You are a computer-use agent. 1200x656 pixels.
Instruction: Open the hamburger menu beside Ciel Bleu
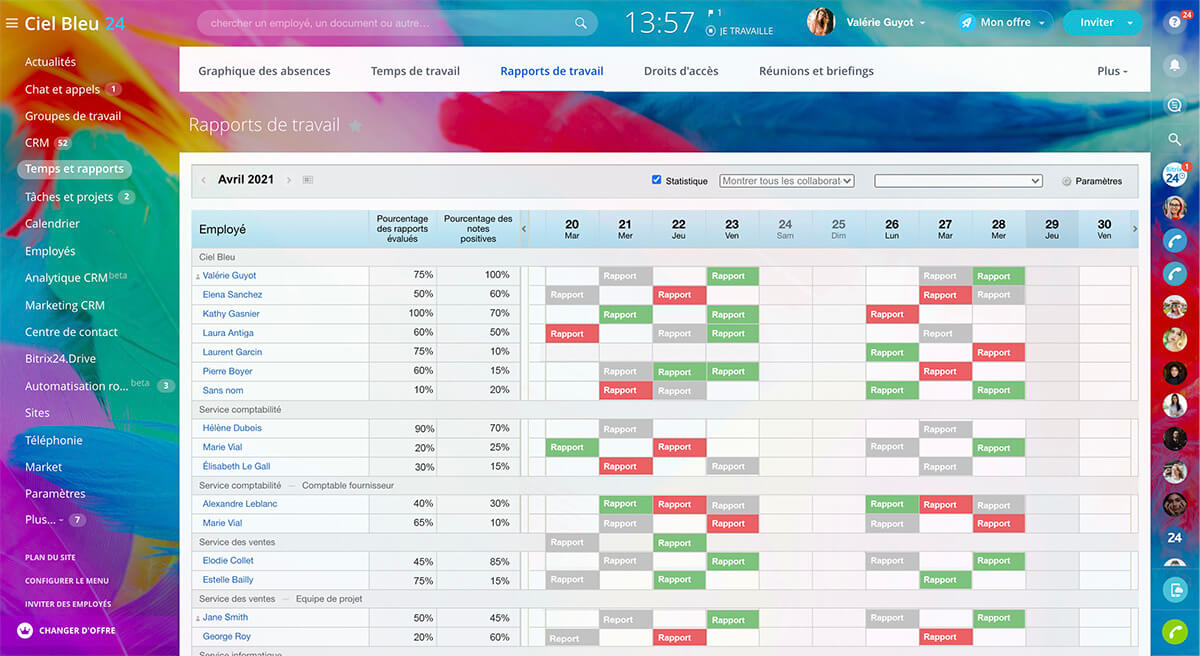12,23
